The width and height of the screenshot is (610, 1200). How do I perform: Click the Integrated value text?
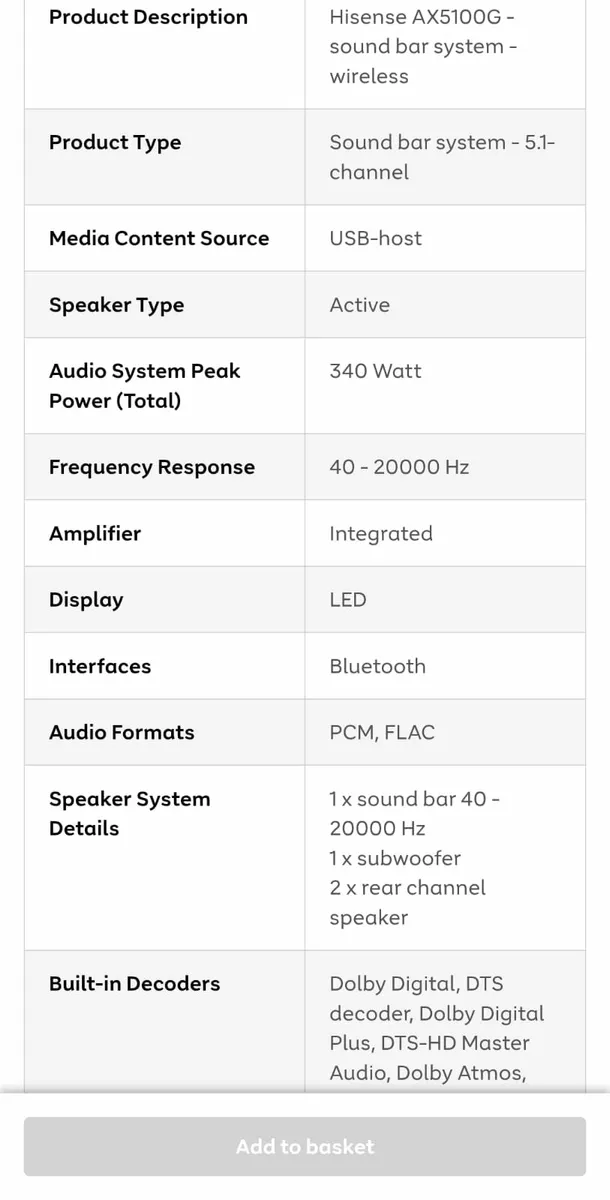[x=380, y=533]
